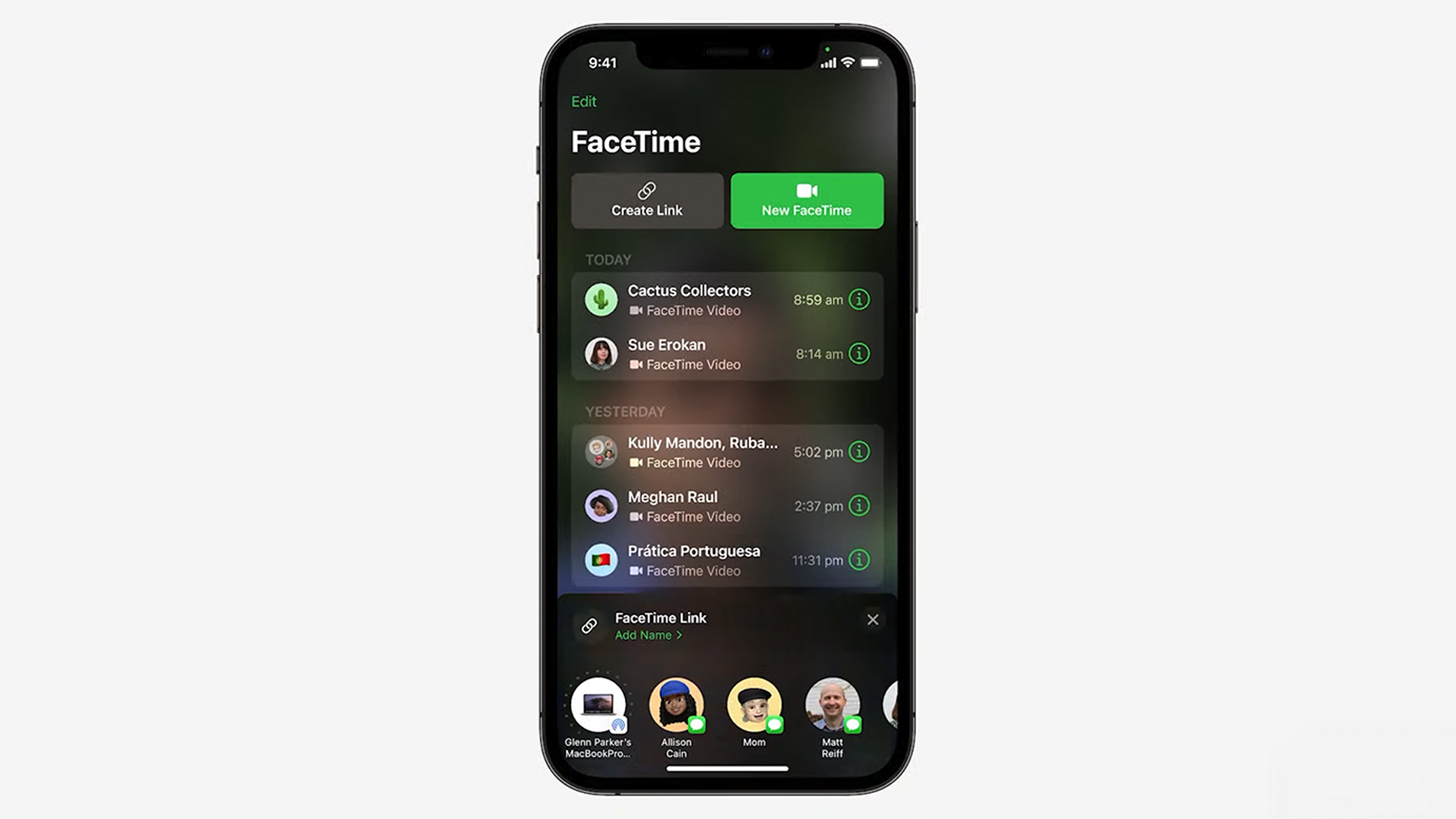1456x819 pixels.
Task: Tap Cactus Collectors call entry
Action: (x=728, y=299)
